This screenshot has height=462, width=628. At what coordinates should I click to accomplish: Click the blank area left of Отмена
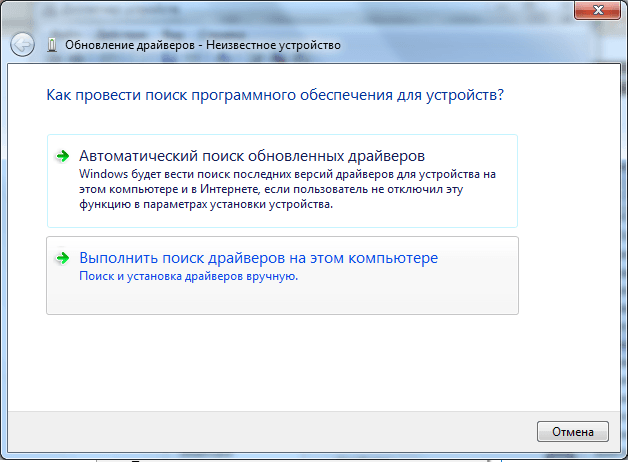300,432
